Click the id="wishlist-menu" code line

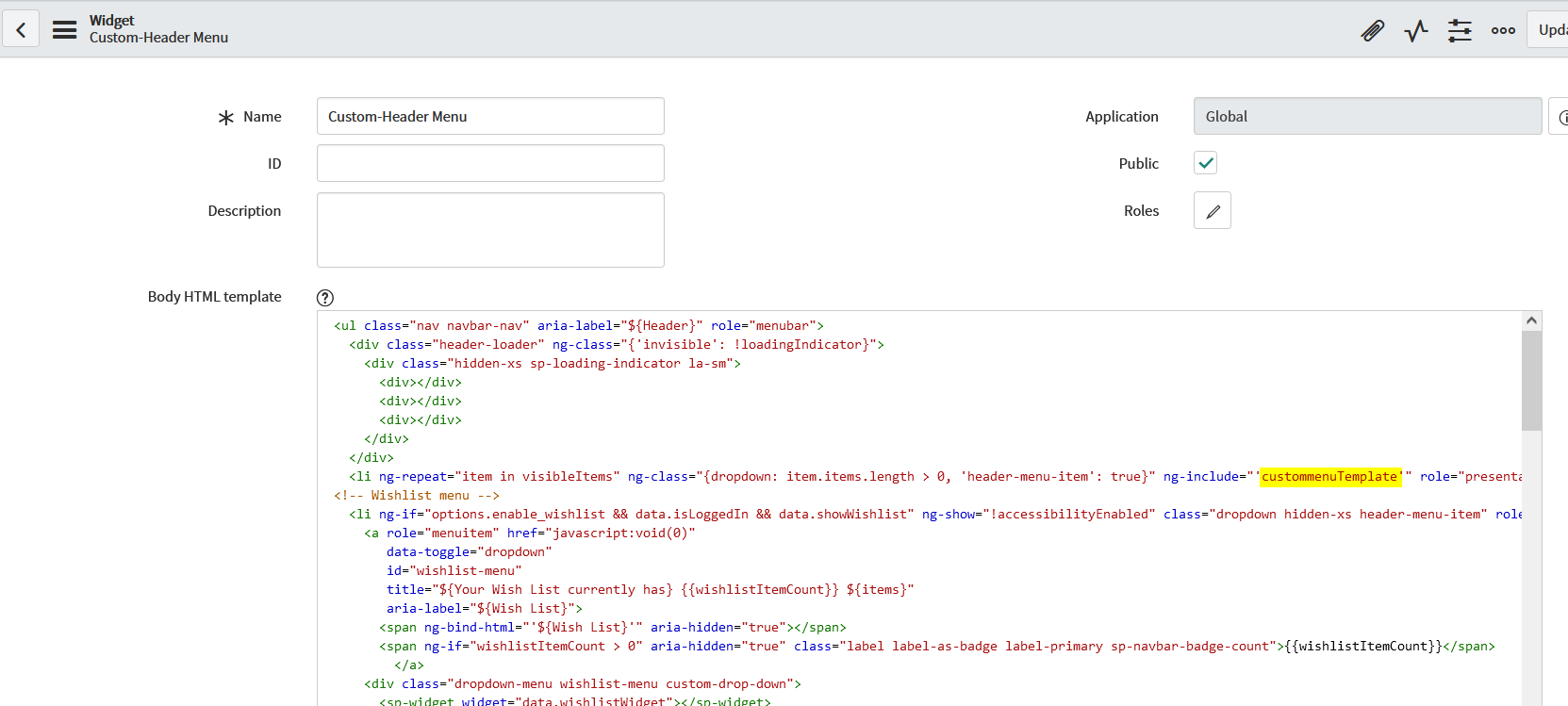point(454,570)
